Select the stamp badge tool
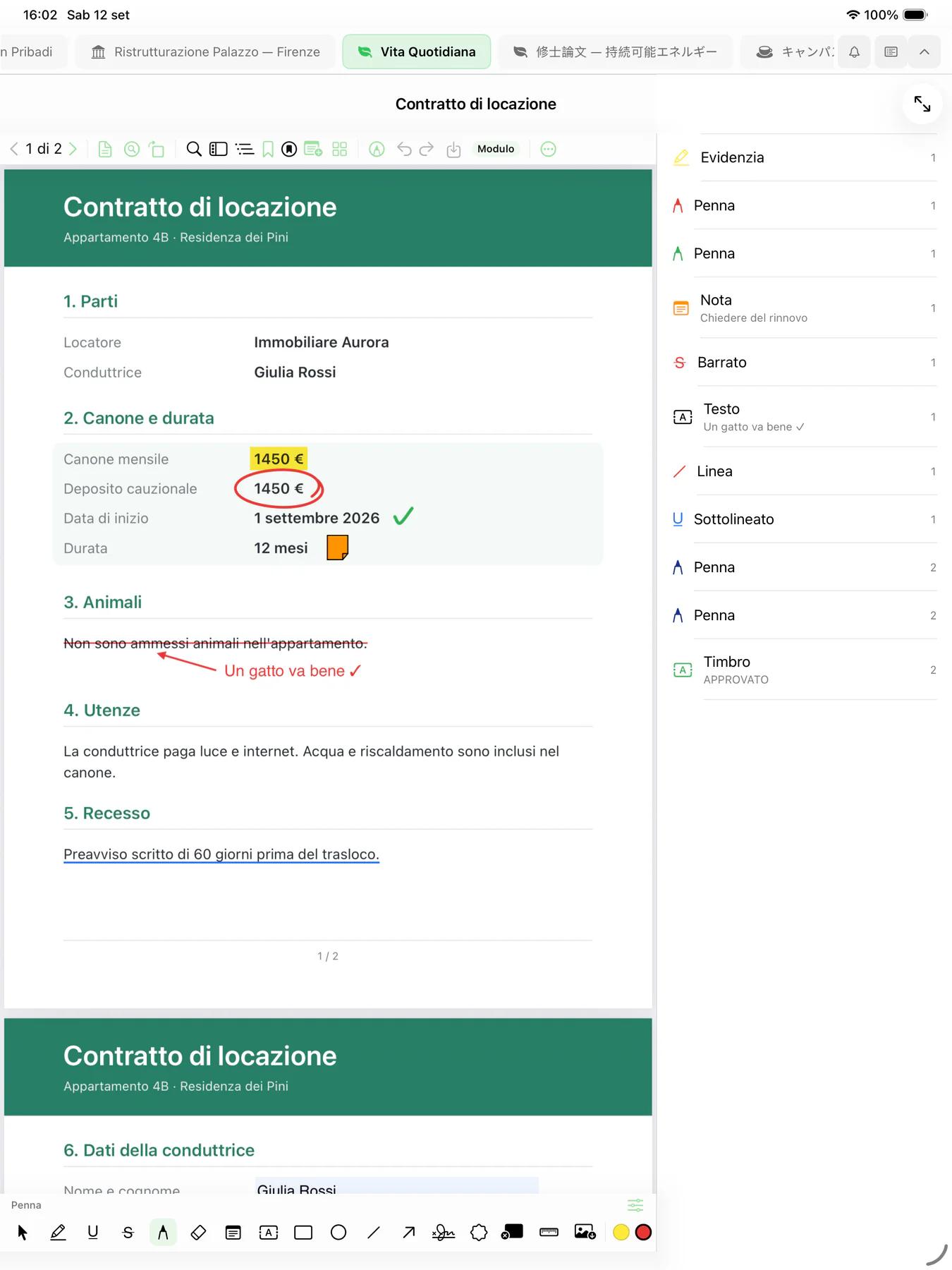Viewport: 952px width, 1270px height. coord(479,1232)
